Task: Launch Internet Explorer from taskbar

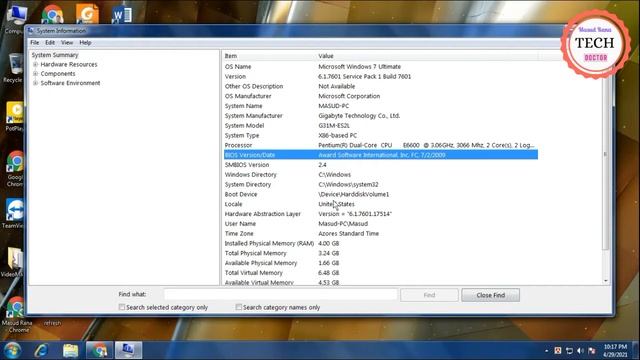Action: 42,350
